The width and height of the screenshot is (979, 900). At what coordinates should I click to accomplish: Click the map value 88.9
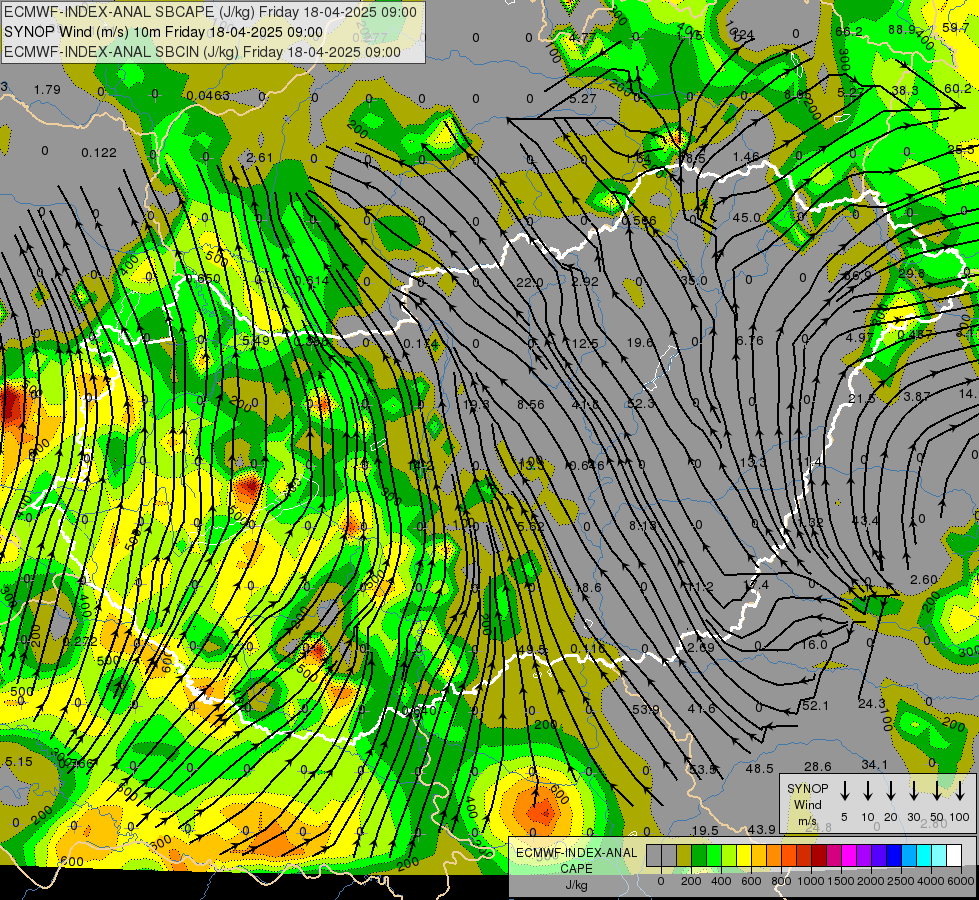pos(902,30)
